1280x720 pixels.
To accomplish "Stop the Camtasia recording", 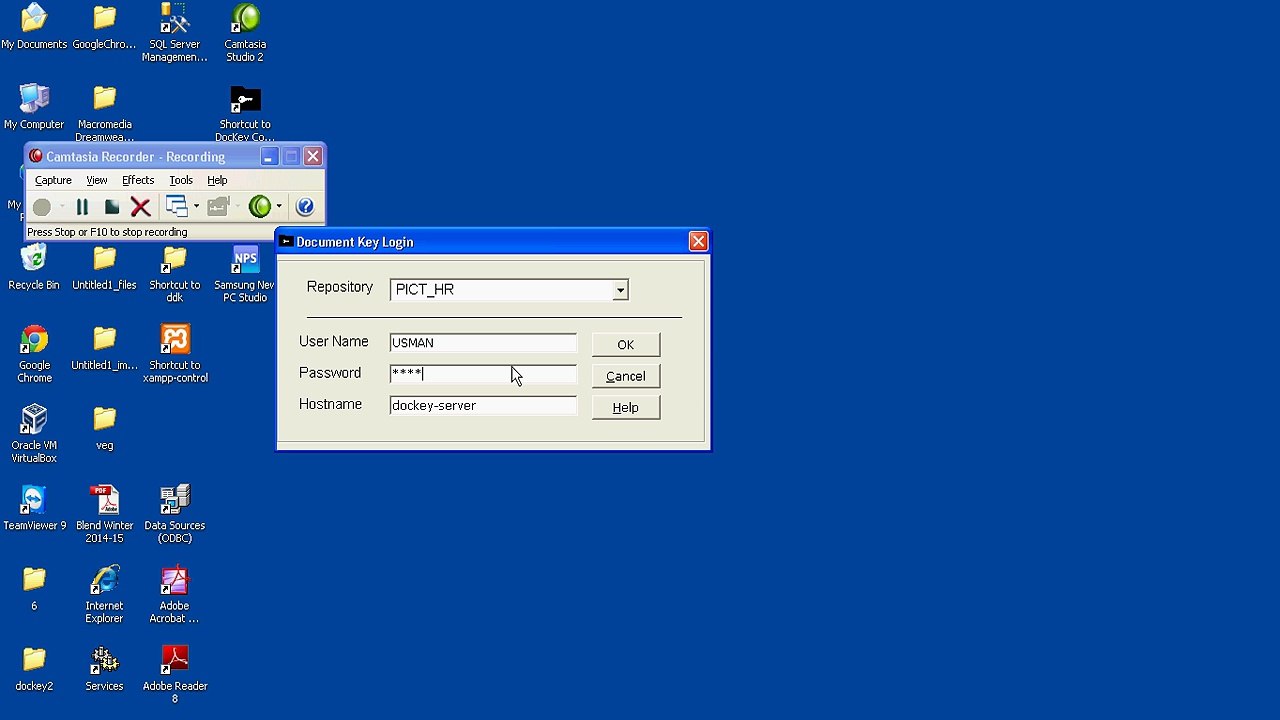I will [x=111, y=207].
